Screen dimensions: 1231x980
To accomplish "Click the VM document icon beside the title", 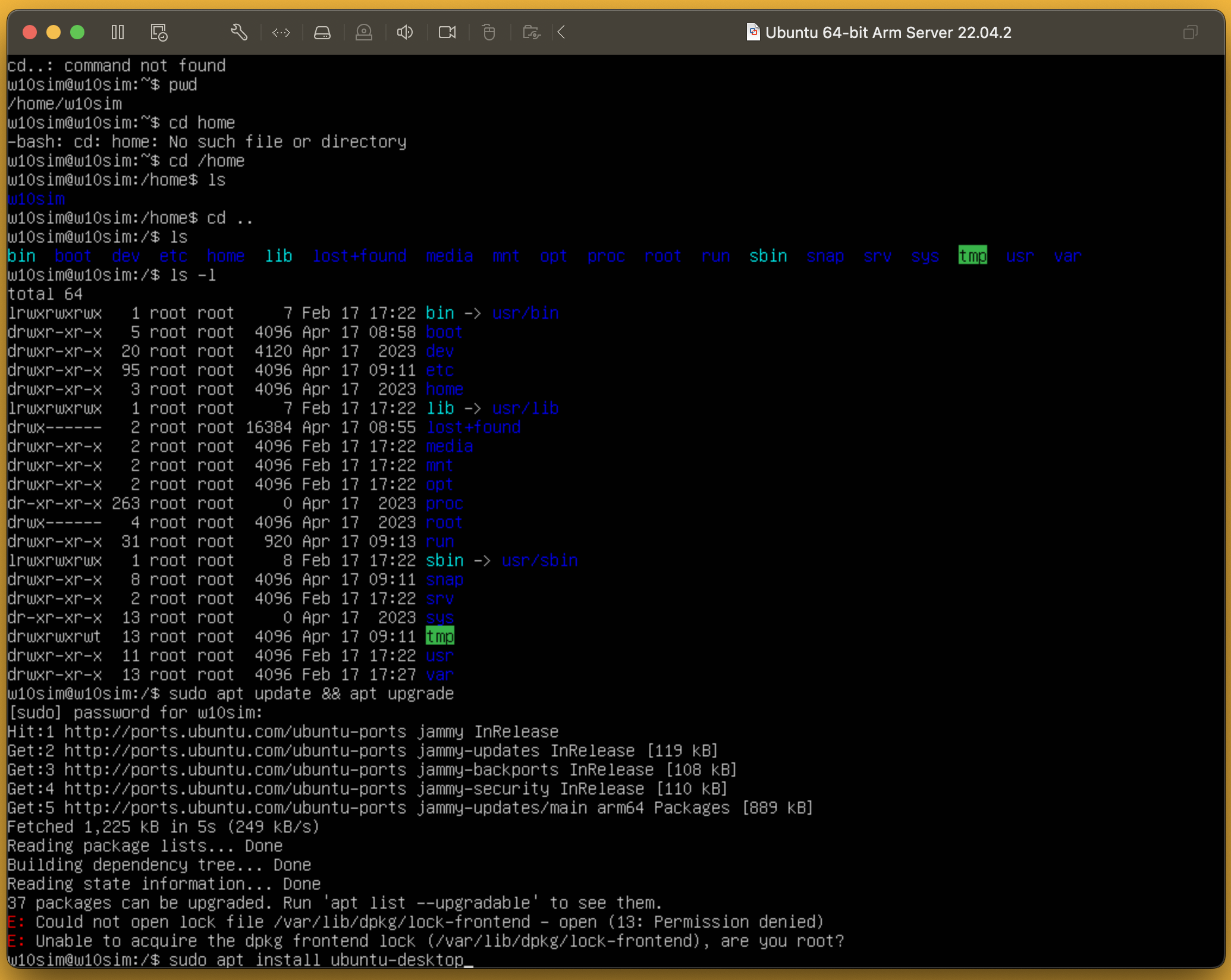I will [x=753, y=32].
